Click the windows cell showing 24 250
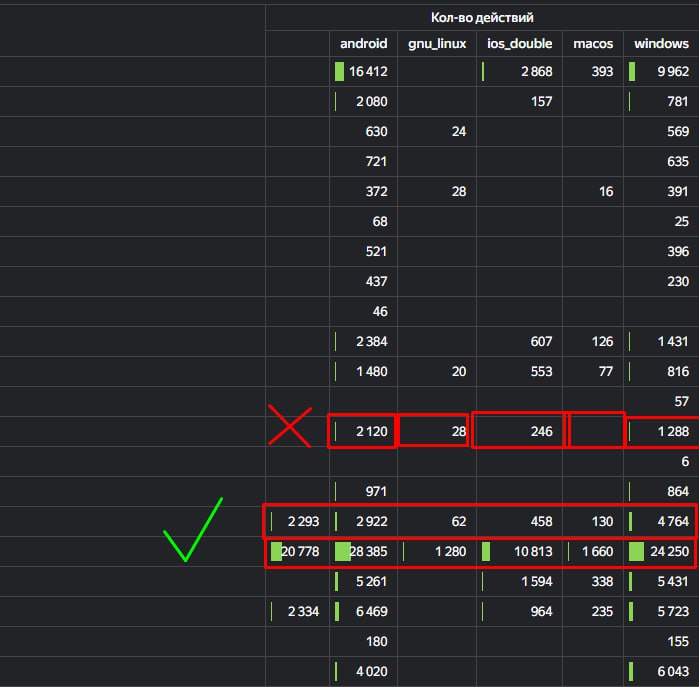Screen dimensions: 699x687 pos(661,551)
